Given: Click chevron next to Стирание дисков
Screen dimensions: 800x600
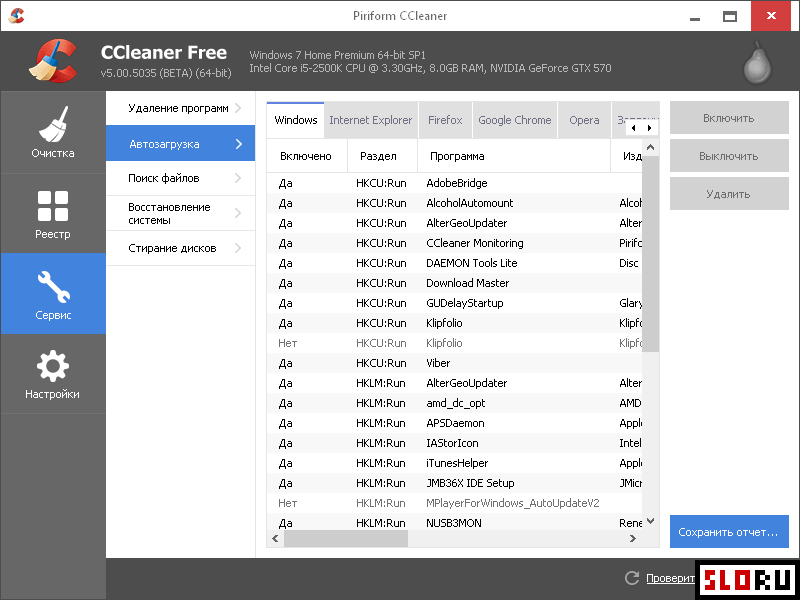Looking at the screenshot, I should (x=238, y=248).
